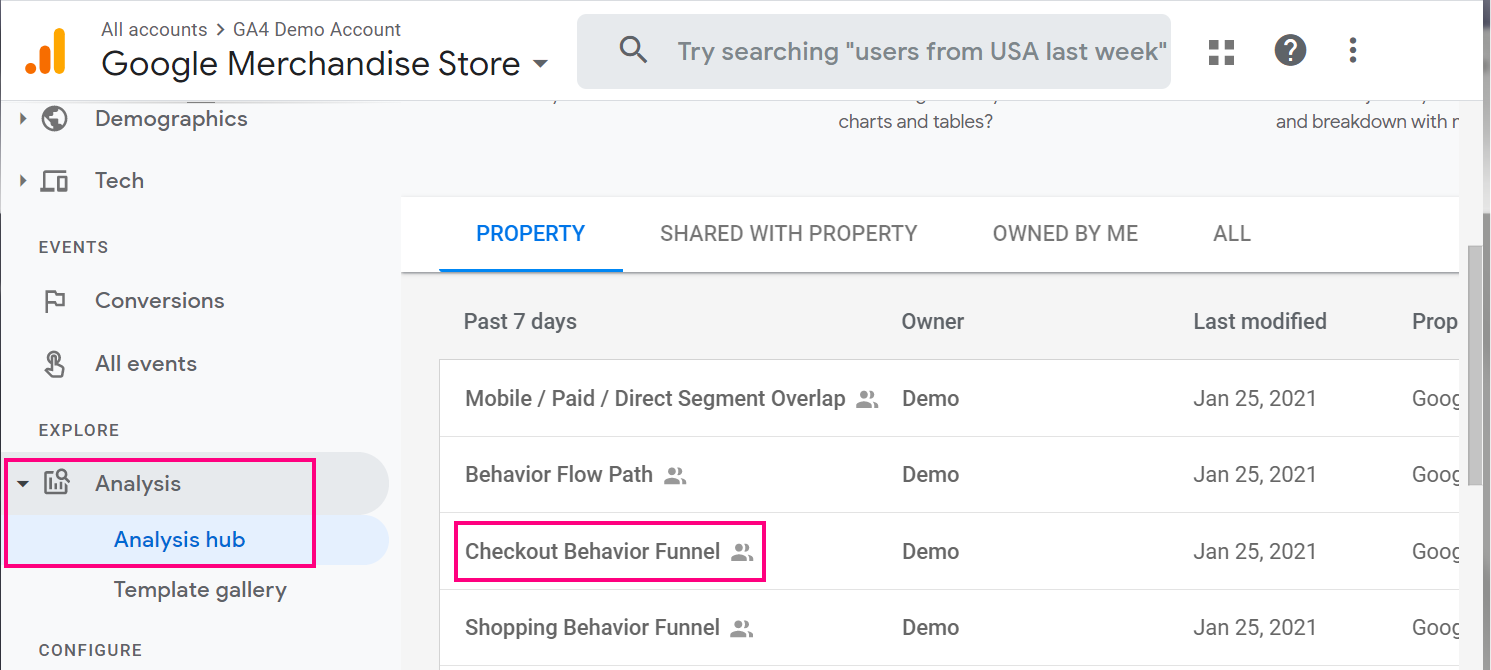This screenshot has height=670, width=1491.
Task: Select the All tab
Action: click(x=1231, y=234)
